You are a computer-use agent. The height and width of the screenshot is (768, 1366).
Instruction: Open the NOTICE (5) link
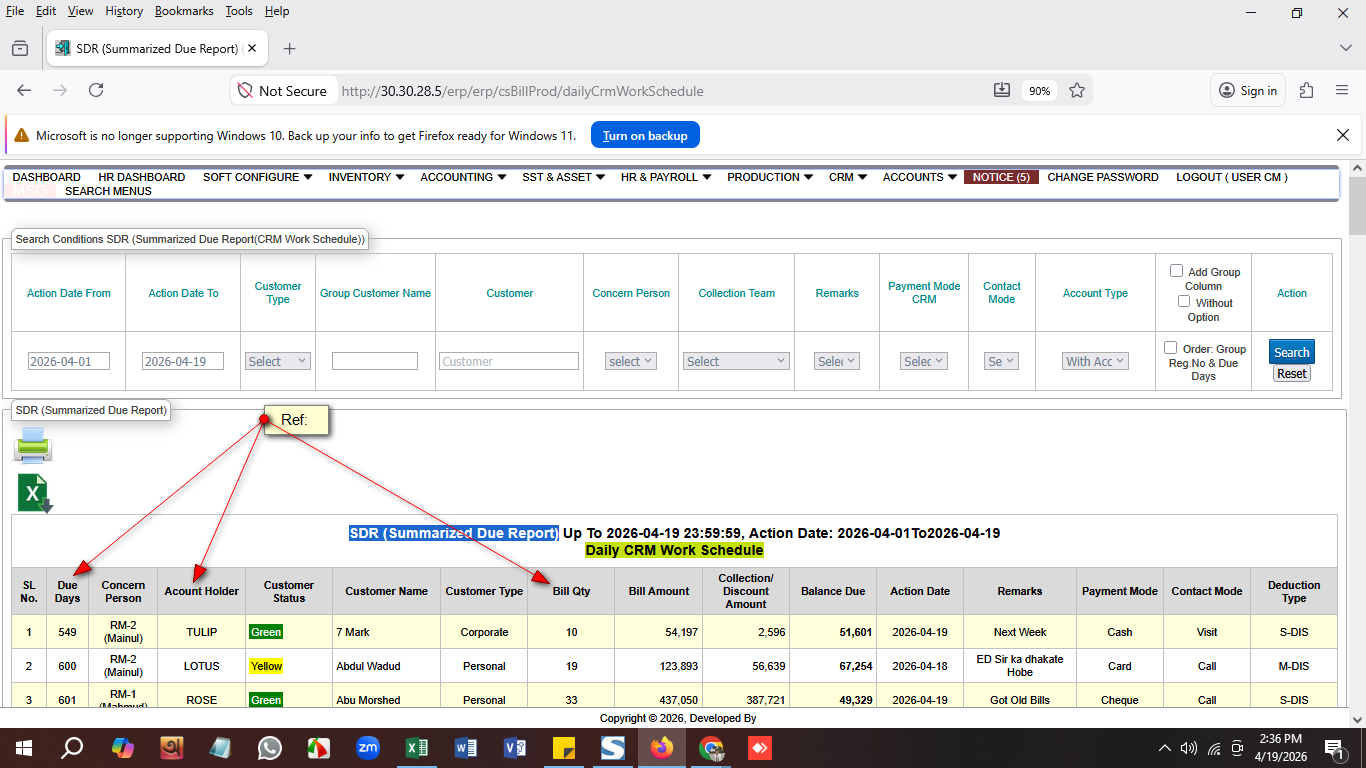(x=1001, y=177)
